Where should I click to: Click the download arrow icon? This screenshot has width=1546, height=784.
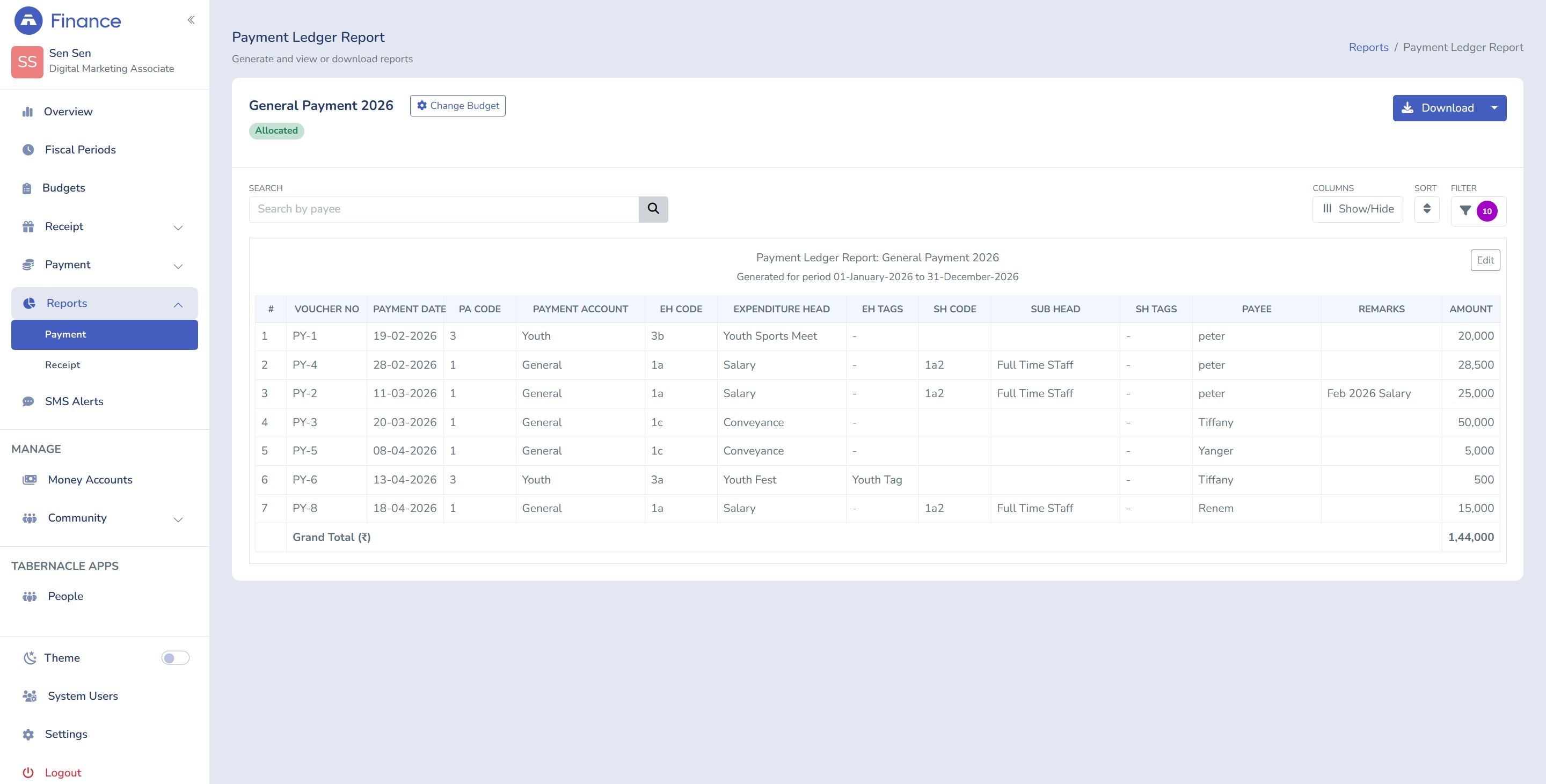click(x=1408, y=108)
